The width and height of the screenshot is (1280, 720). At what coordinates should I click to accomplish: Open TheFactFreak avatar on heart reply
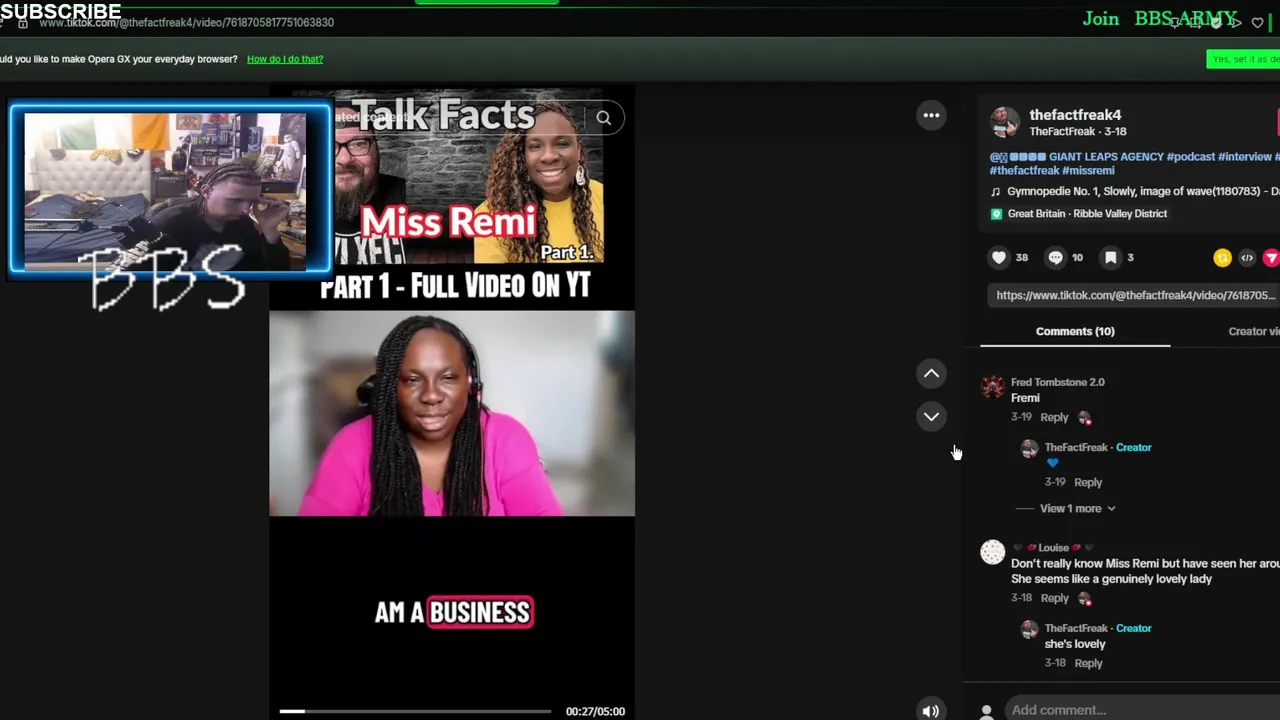(x=1029, y=449)
